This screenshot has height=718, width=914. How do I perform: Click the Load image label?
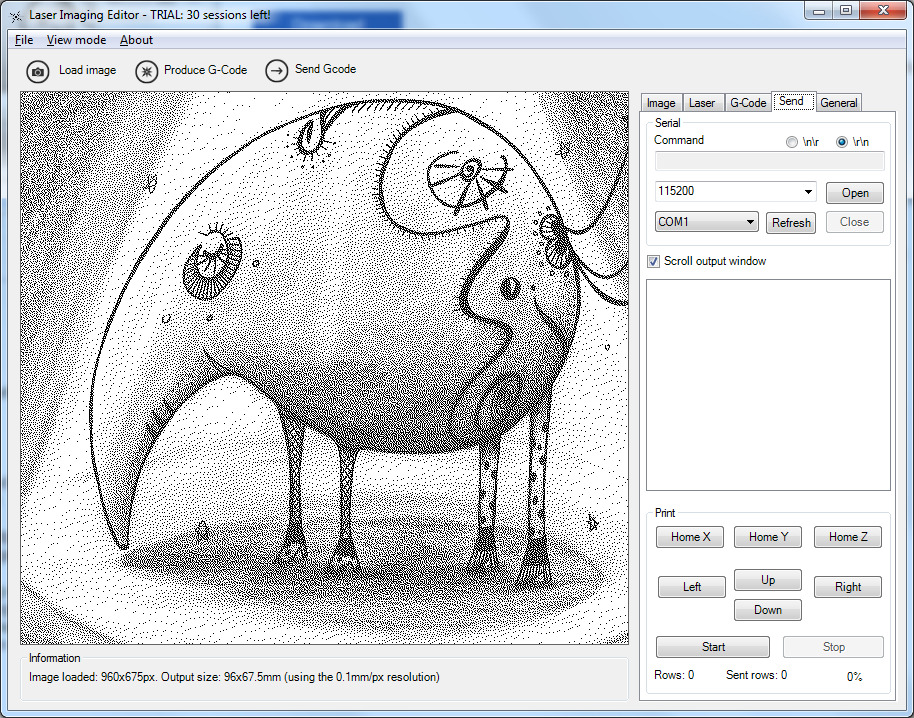tap(87, 70)
